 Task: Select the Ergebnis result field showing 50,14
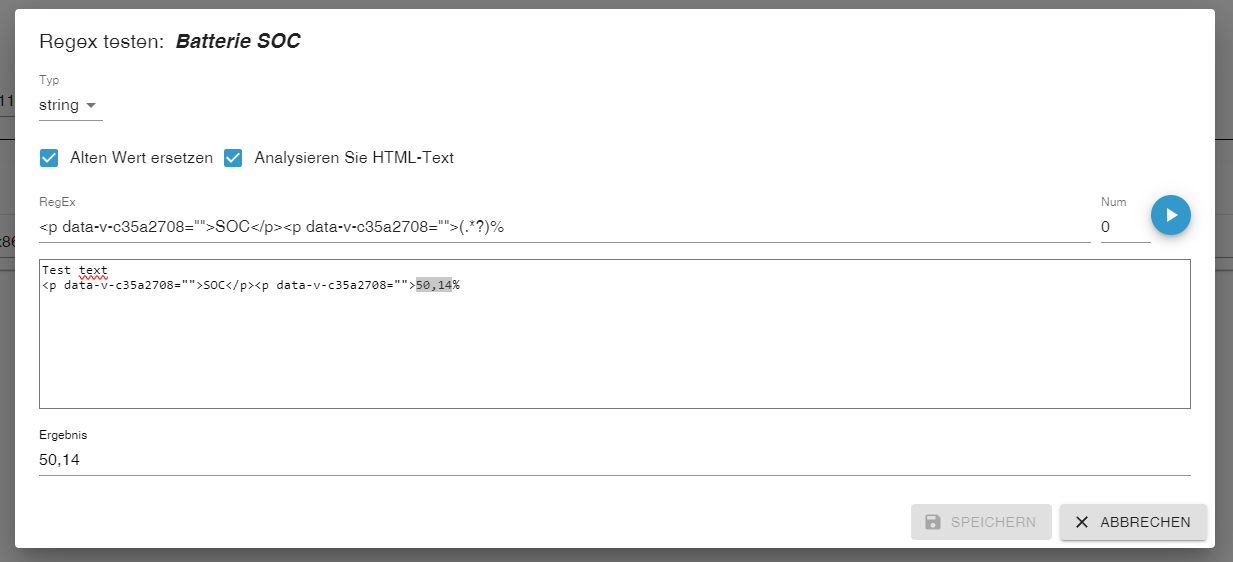pyautogui.click(x=615, y=460)
